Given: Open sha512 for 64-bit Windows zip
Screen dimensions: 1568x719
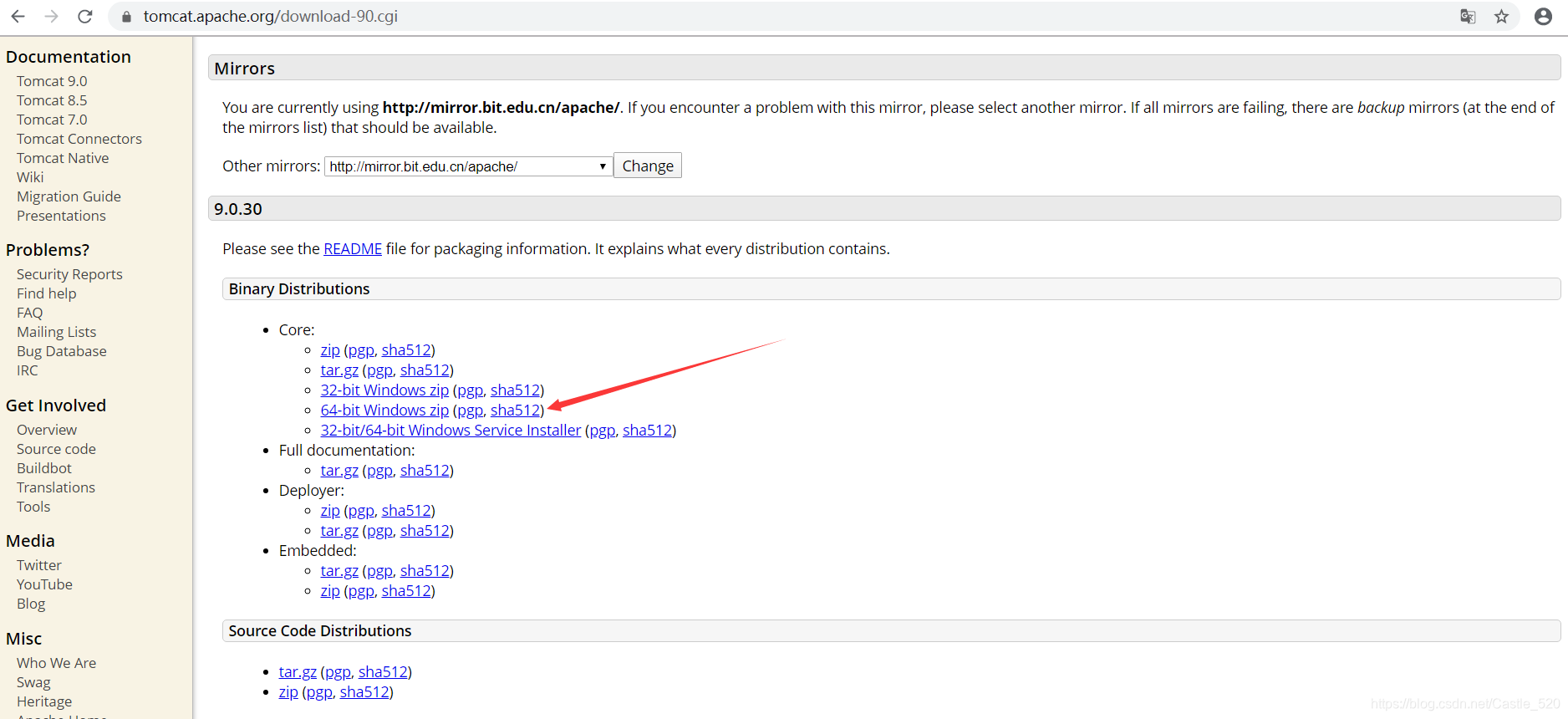Looking at the screenshot, I should [515, 410].
